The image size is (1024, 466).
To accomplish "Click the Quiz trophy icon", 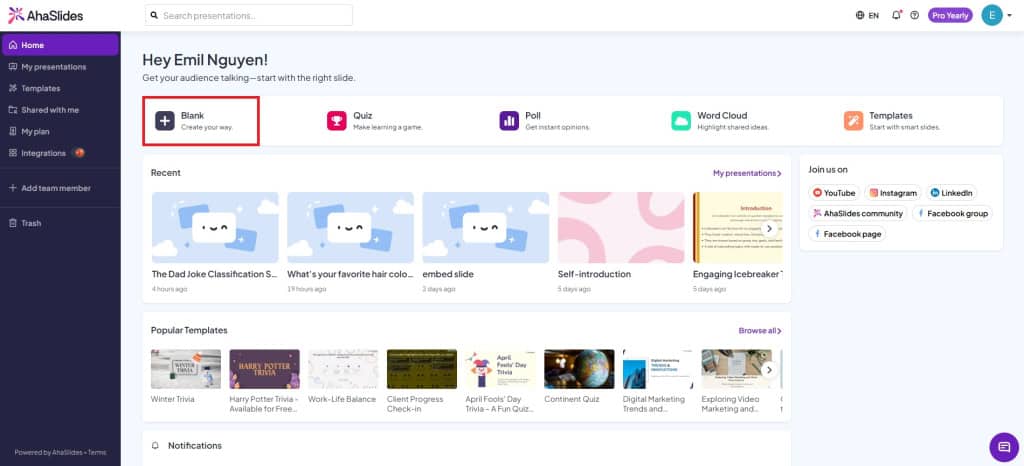I will tap(336, 121).
